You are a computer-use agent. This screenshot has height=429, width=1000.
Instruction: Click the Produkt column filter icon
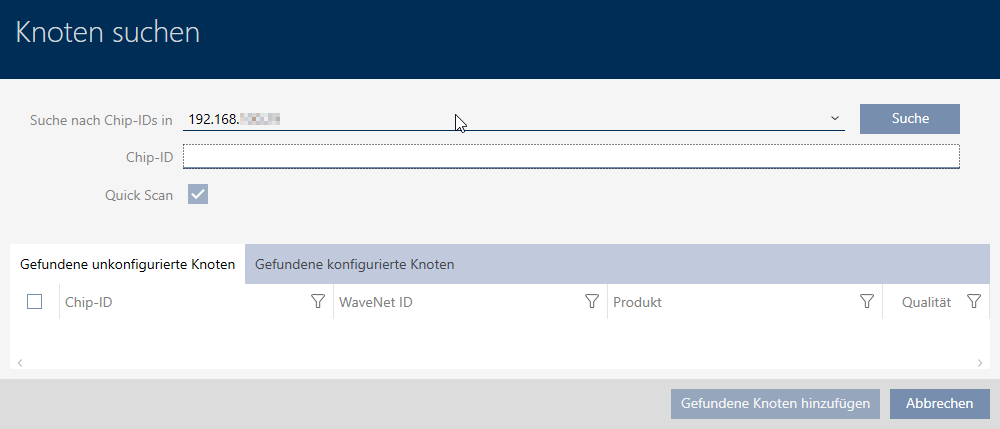867,301
